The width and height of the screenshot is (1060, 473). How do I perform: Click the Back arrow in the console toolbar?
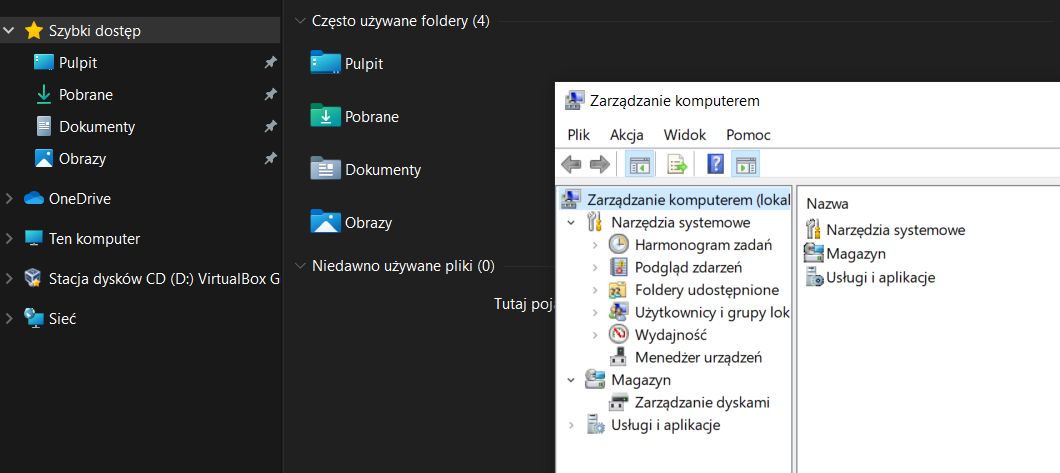[x=572, y=164]
